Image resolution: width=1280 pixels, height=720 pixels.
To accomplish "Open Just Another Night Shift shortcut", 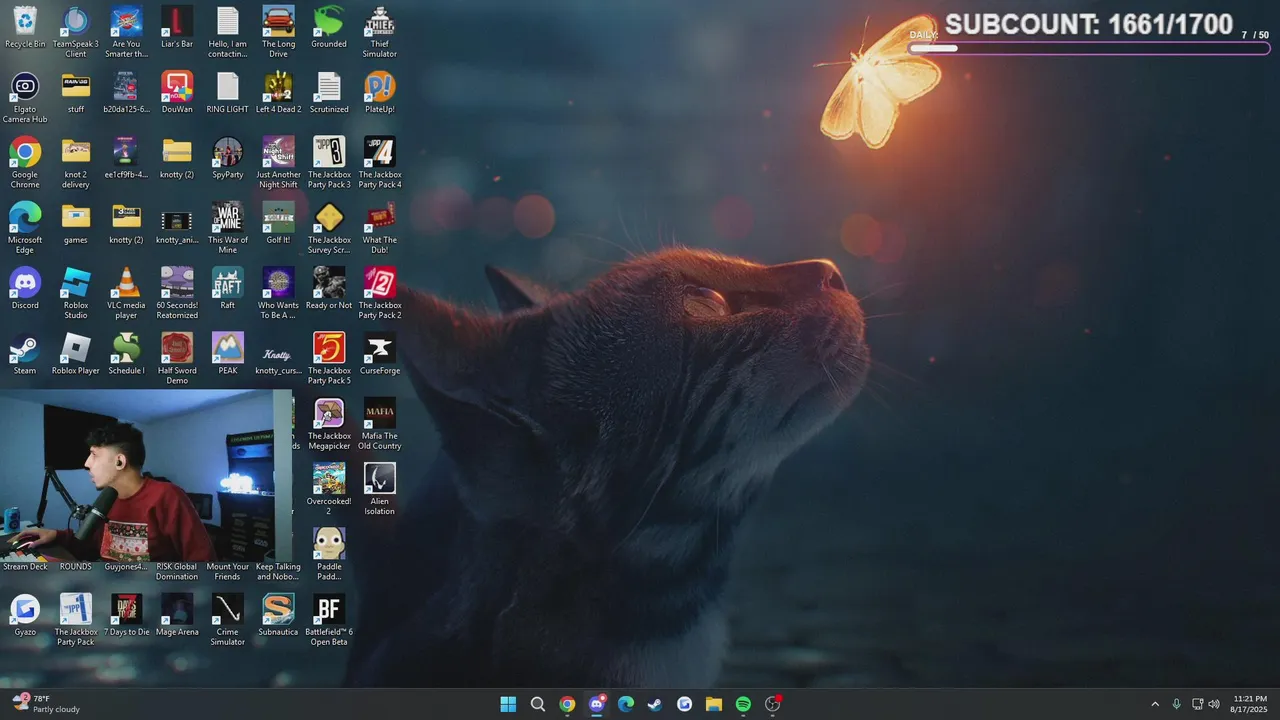I will coord(278,162).
